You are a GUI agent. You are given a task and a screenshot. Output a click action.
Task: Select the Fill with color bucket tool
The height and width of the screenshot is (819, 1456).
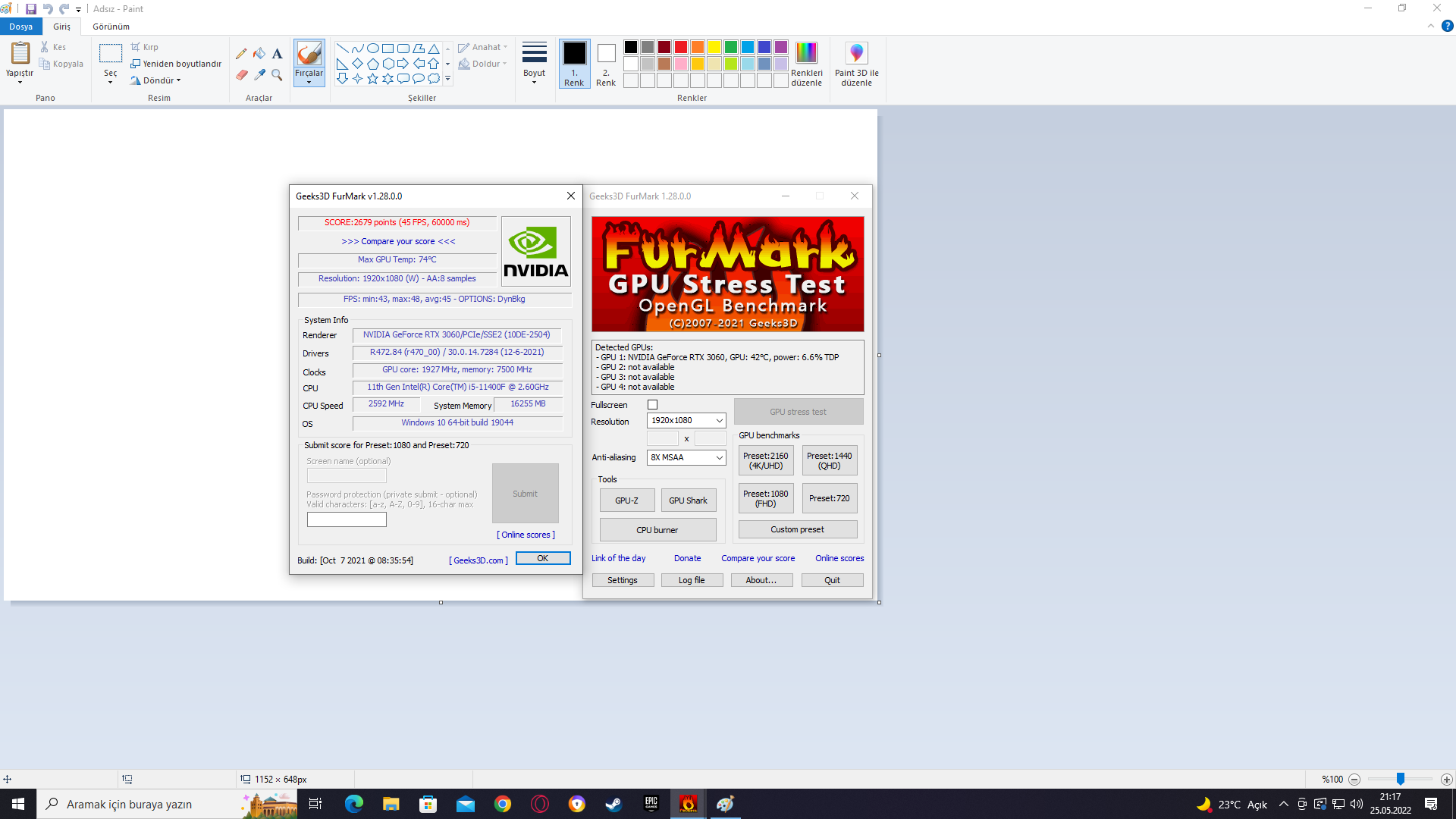(x=259, y=54)
